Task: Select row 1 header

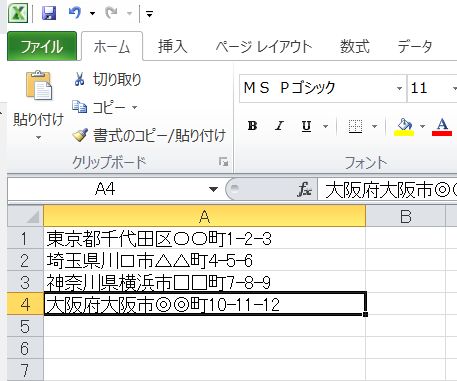Action: [25, 238]
